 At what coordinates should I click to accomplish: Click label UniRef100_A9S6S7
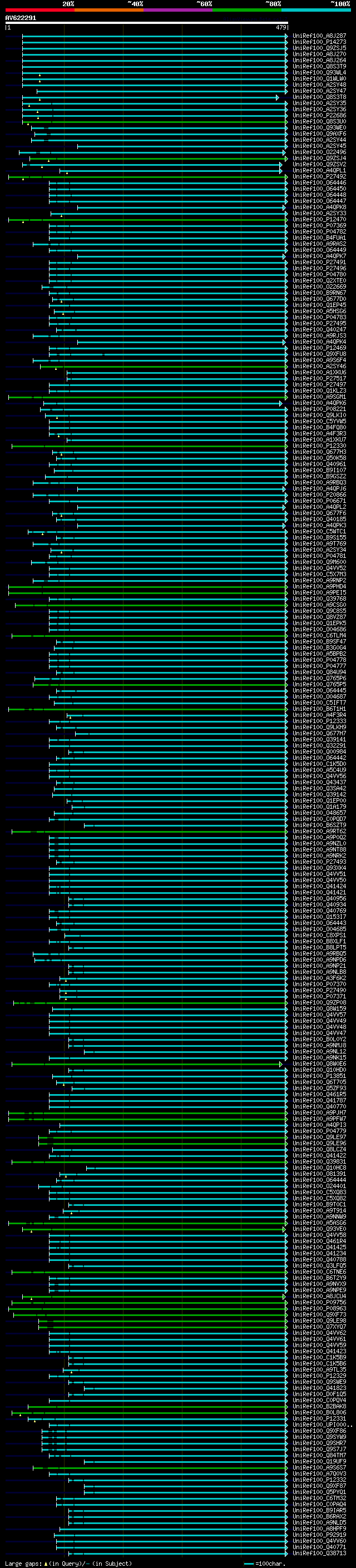[x=319, y=1467]
